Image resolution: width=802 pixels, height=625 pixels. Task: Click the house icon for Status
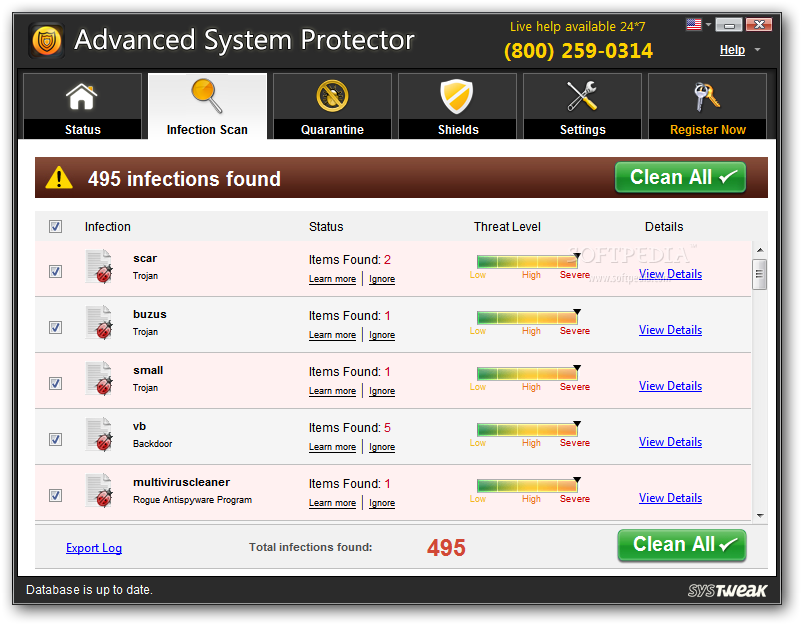click(x=82, y=97)
